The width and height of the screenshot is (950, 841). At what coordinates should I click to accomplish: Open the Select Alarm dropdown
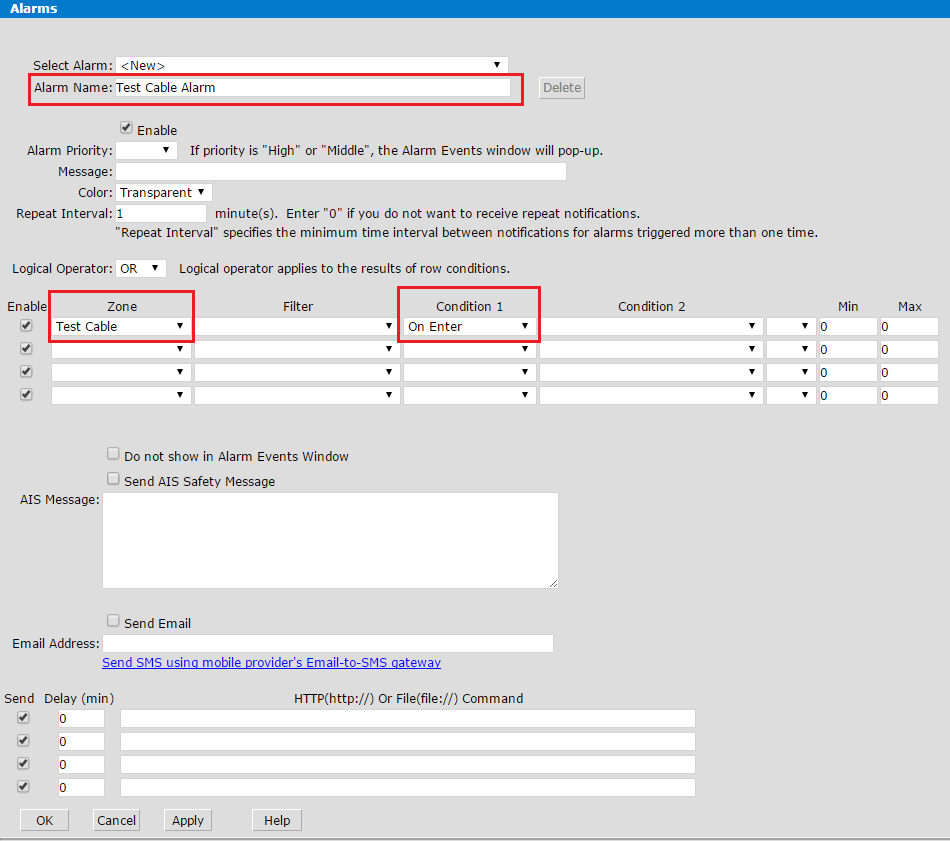pyautogui.click(x=311, y=65)
